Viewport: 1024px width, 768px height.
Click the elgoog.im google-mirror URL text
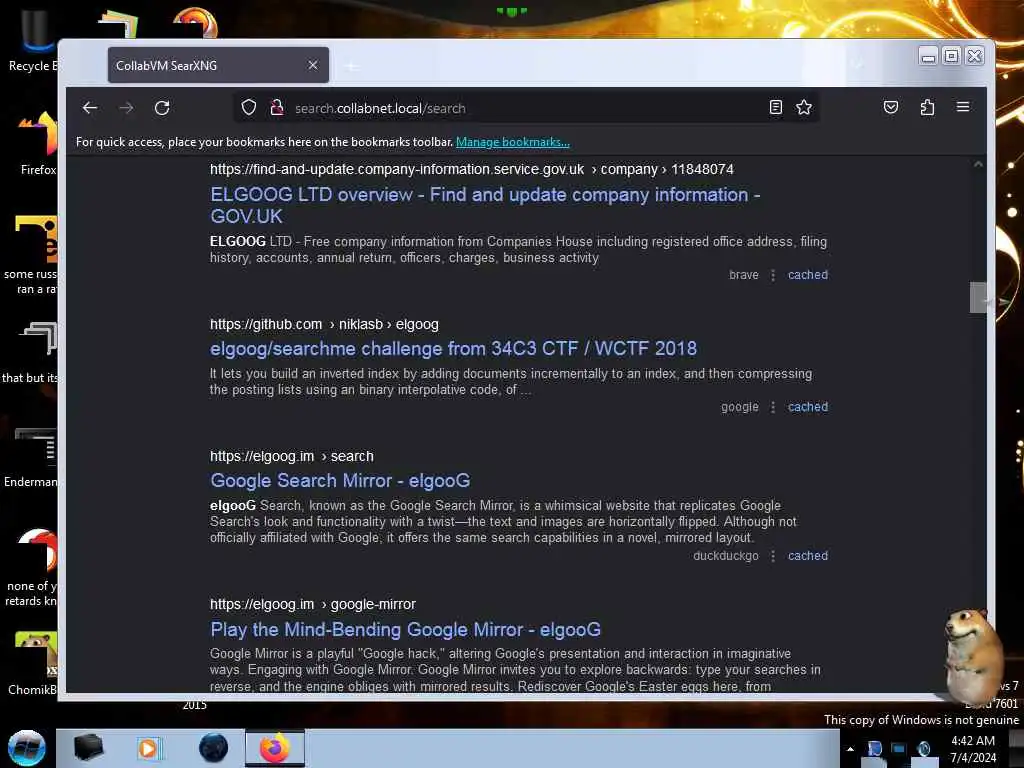312,605
